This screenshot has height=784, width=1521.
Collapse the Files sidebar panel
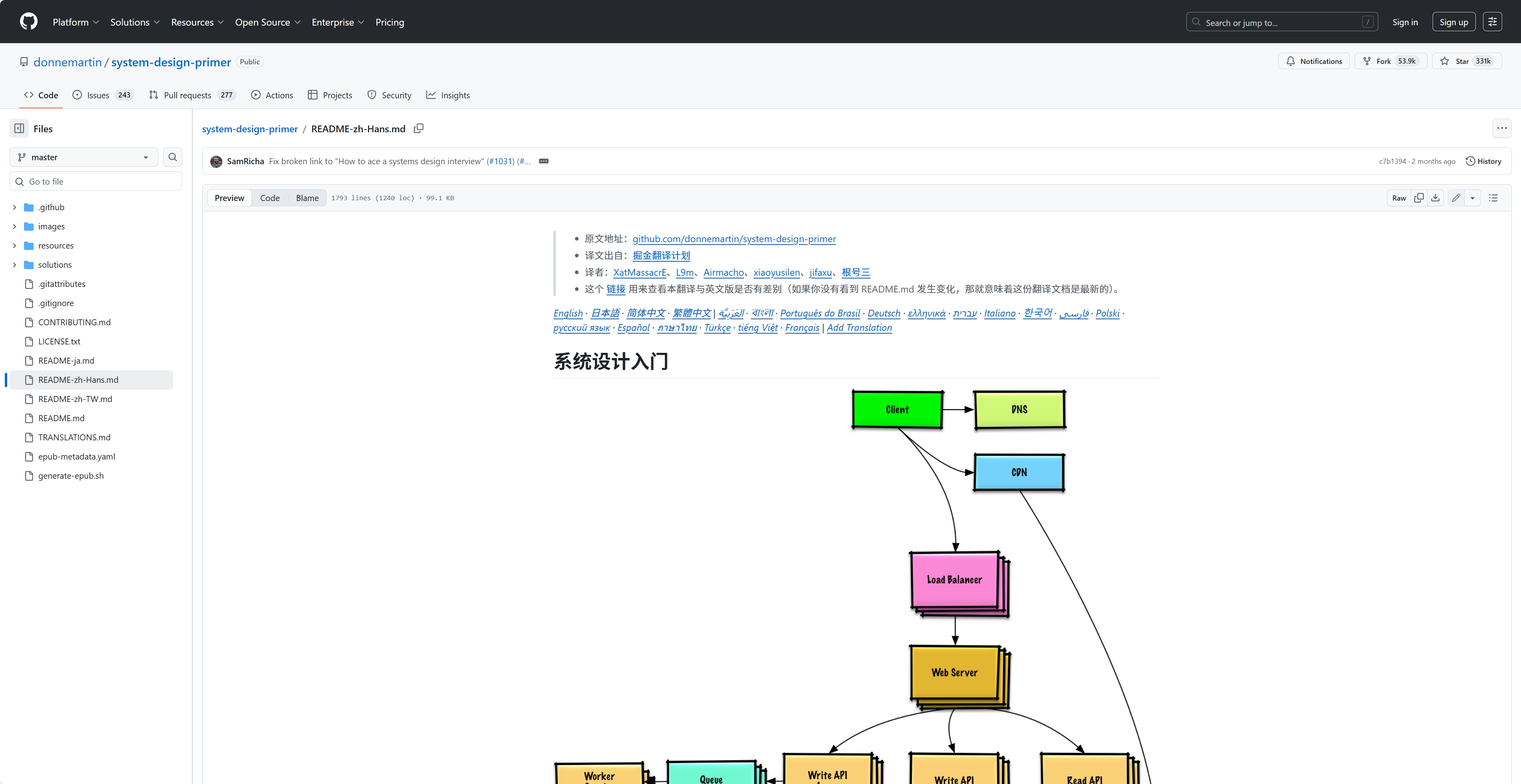click(19, 128)
